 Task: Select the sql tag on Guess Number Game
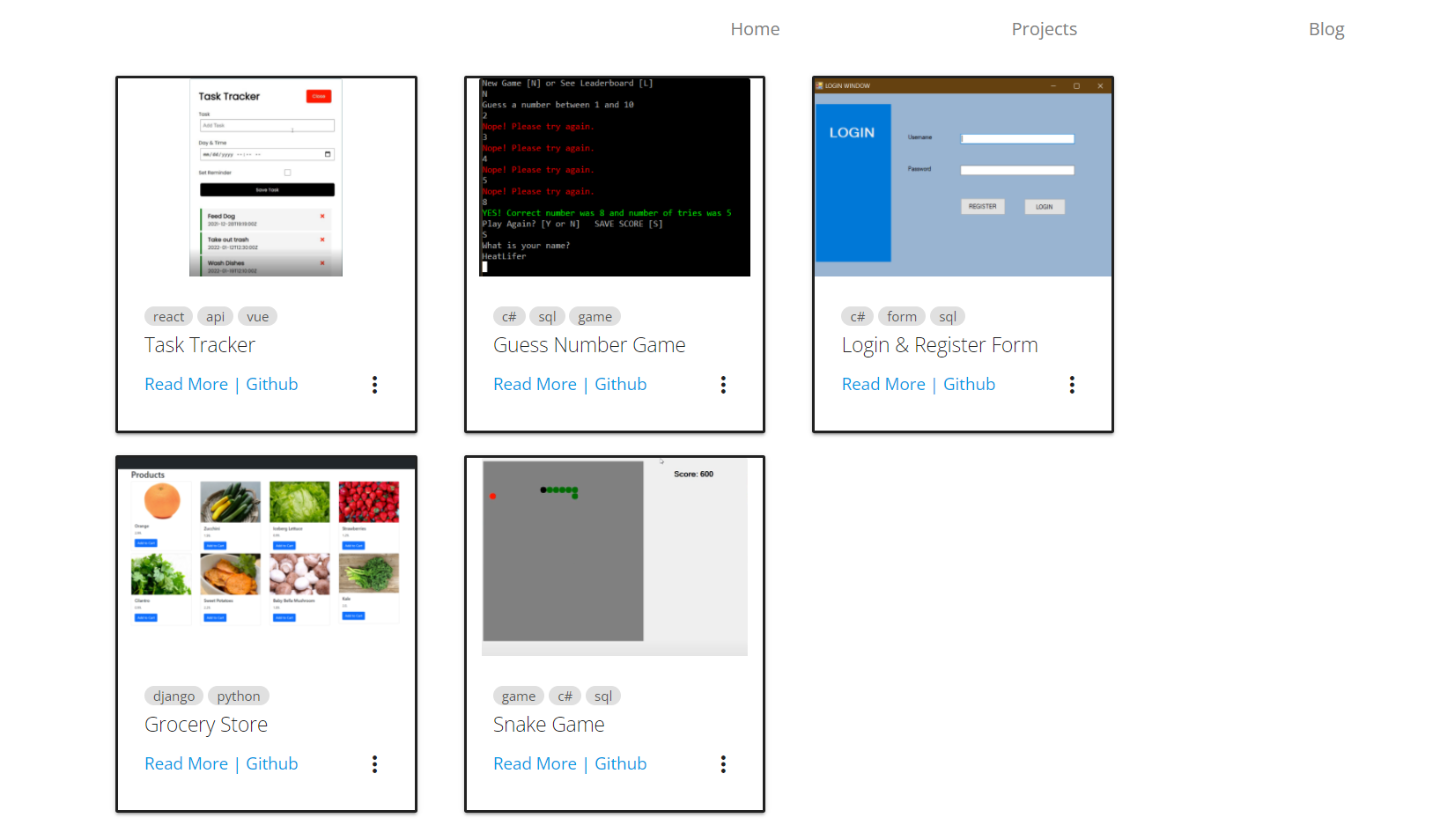pyautogui.click(x=547, y=316)
